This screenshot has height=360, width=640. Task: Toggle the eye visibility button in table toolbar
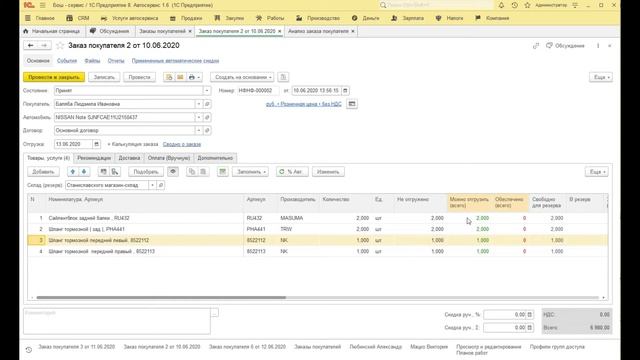pos(173,172)
